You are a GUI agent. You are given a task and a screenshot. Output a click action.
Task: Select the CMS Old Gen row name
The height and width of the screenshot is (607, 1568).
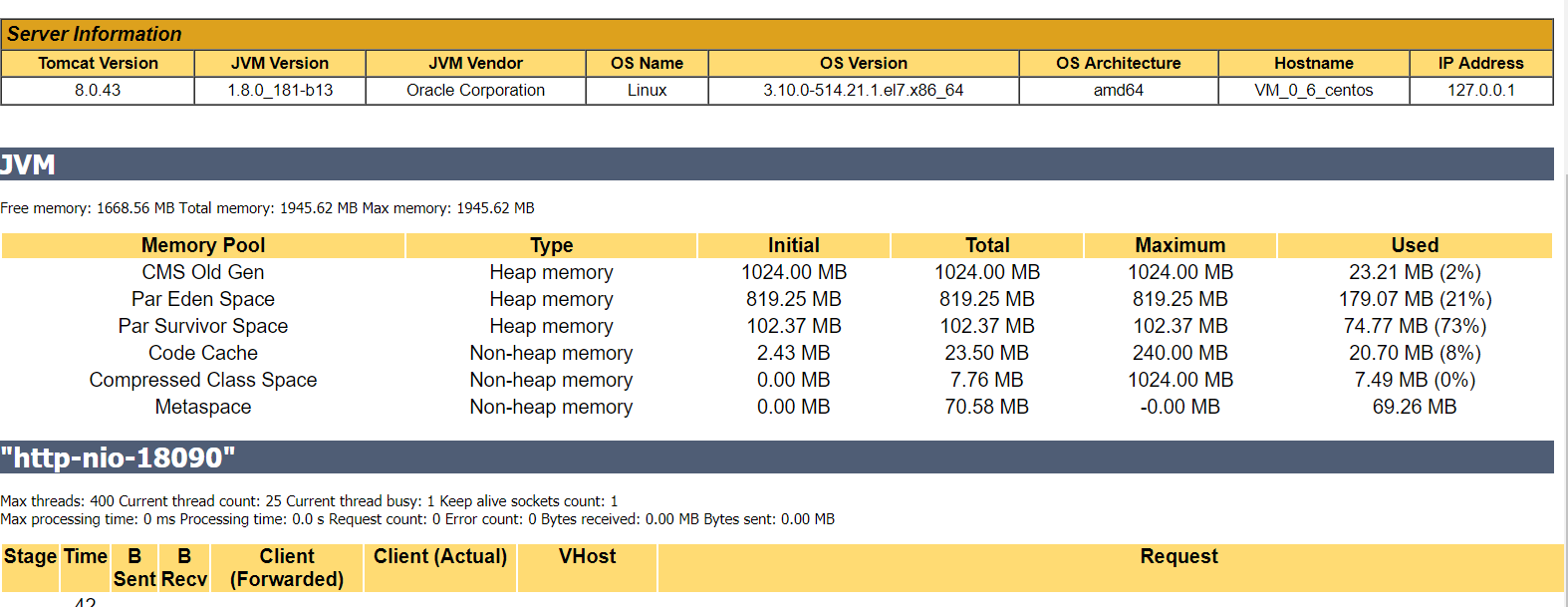tap(203, 272)
